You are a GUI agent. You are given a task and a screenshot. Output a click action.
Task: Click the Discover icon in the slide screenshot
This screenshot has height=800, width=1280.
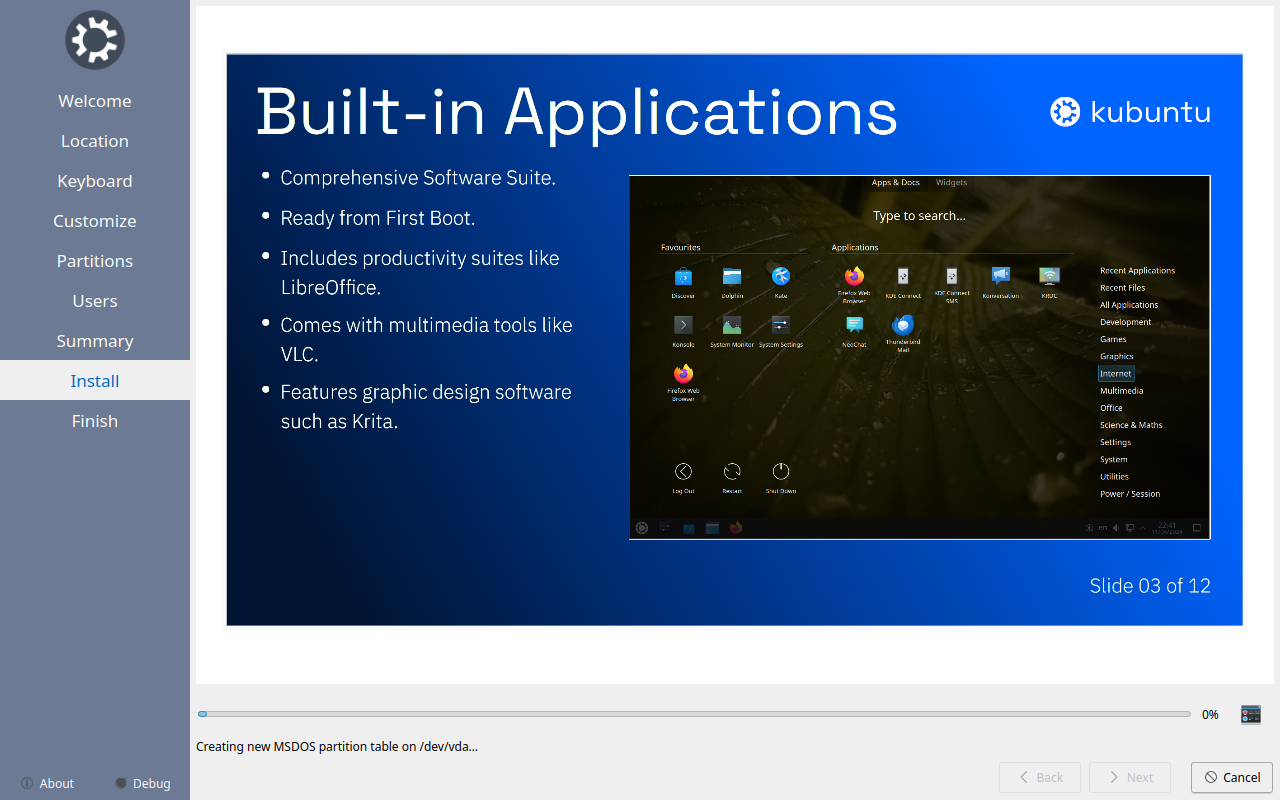[683, 276]
